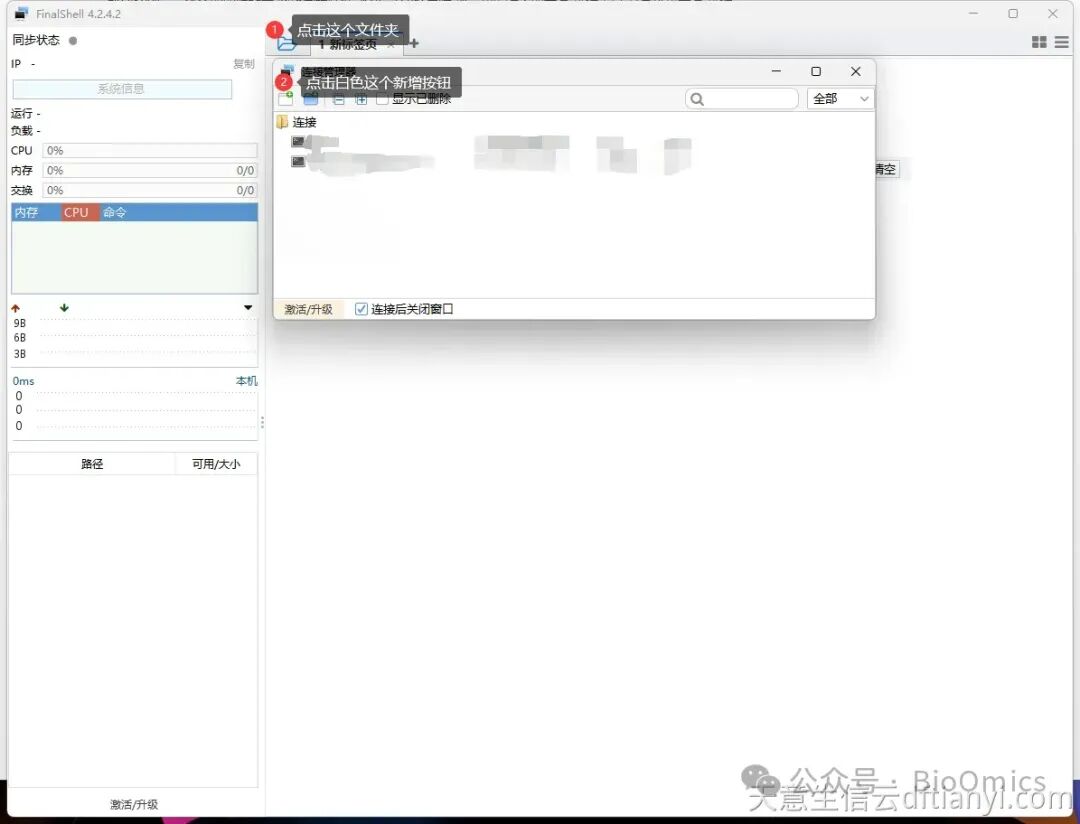Click the 0ms latency value

pos(23,381)
